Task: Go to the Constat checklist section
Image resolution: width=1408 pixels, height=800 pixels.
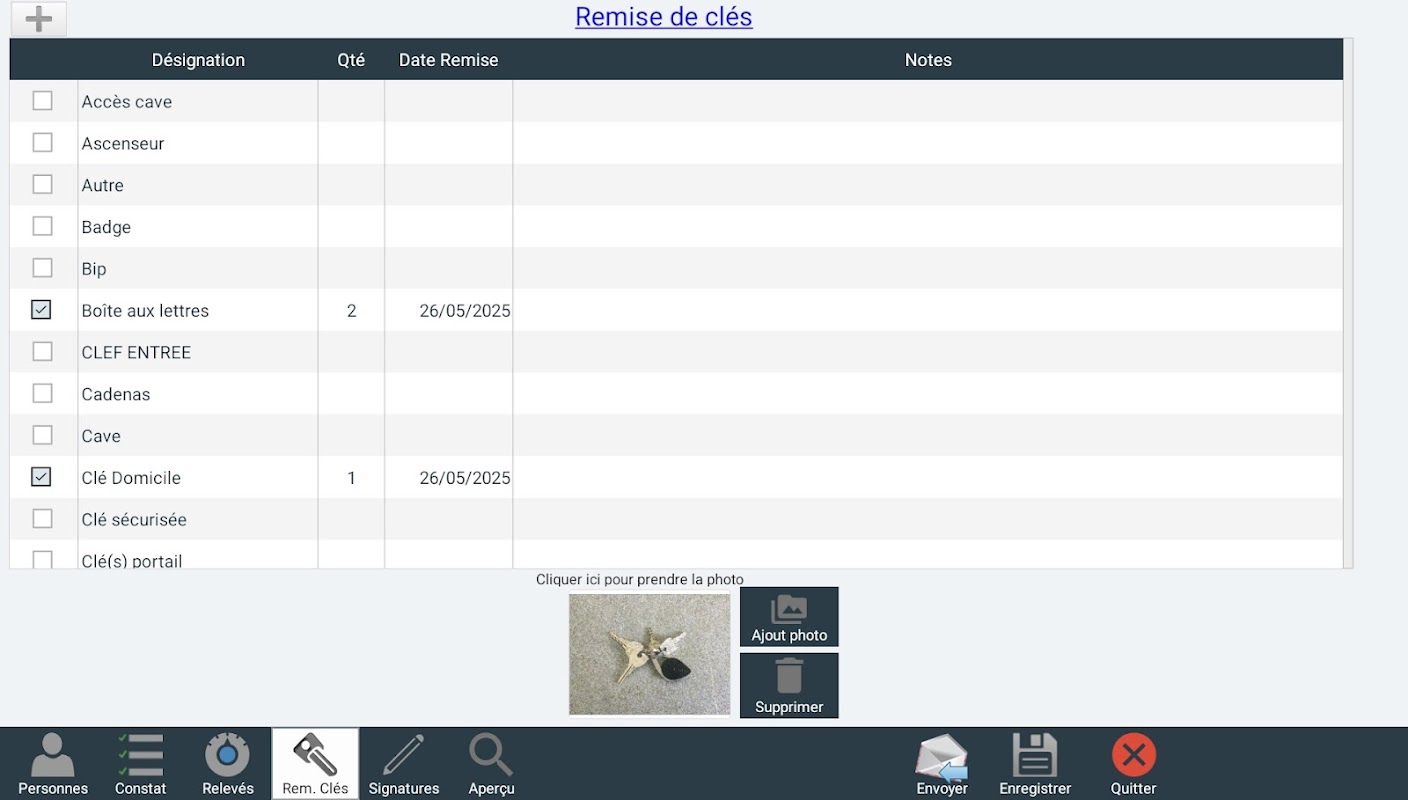Action: tap(140, 764)
